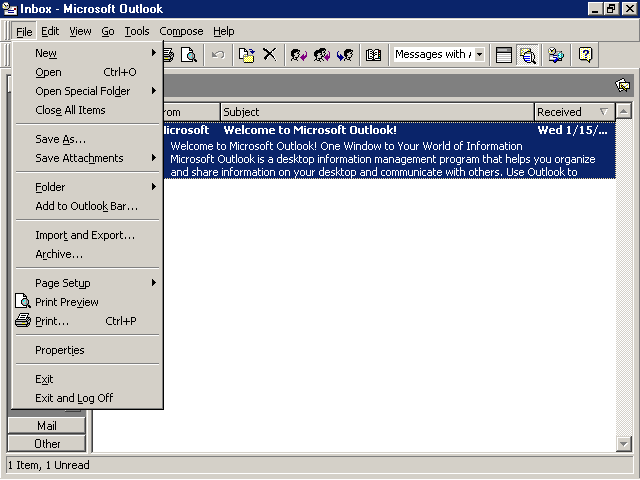Switch to the Other group button
Screen dimensions: 640x480
(x=47, y=444)
